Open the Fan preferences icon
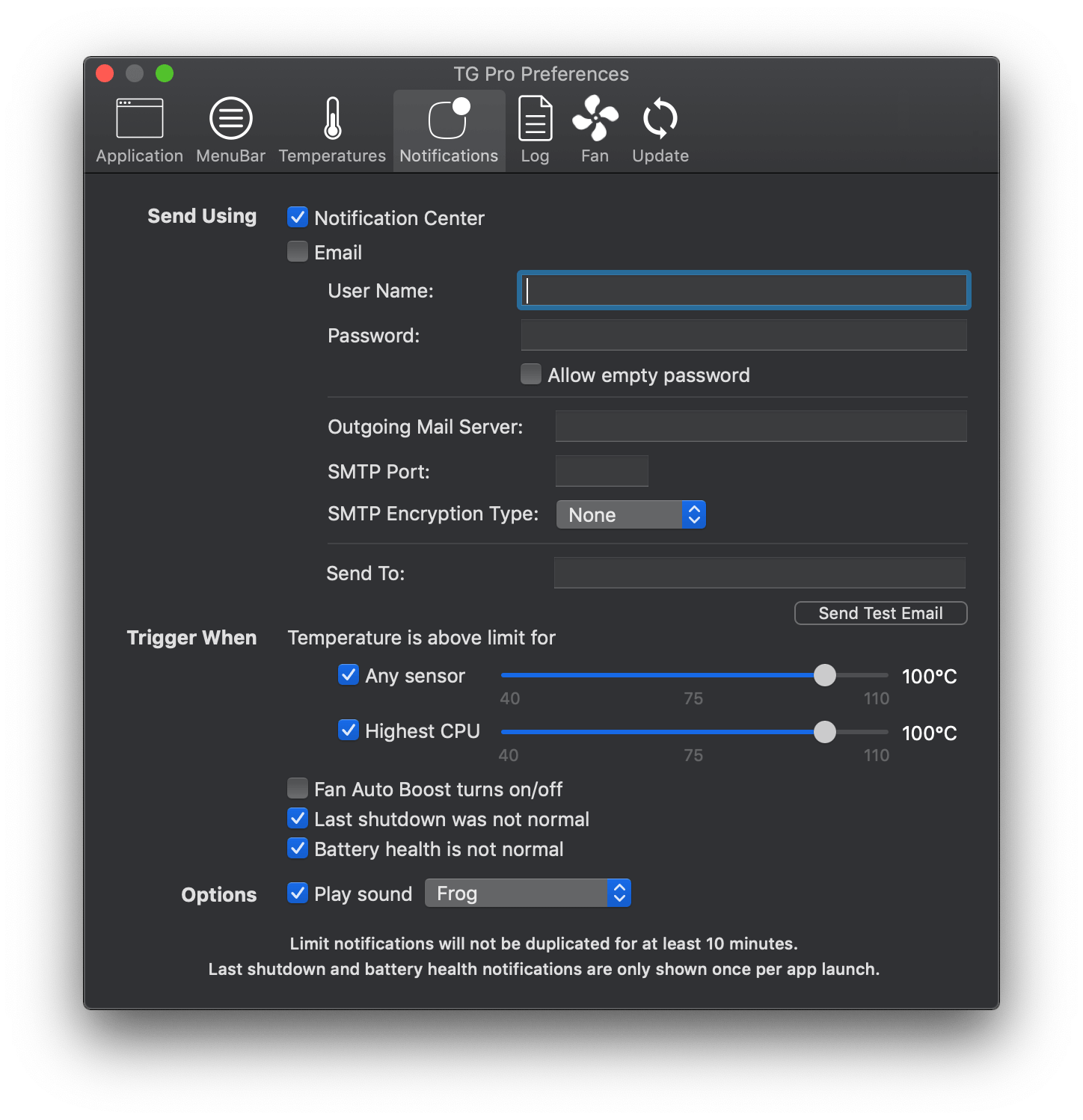This screenshot has width=1083, height=1120. click(x=595, y=118)
